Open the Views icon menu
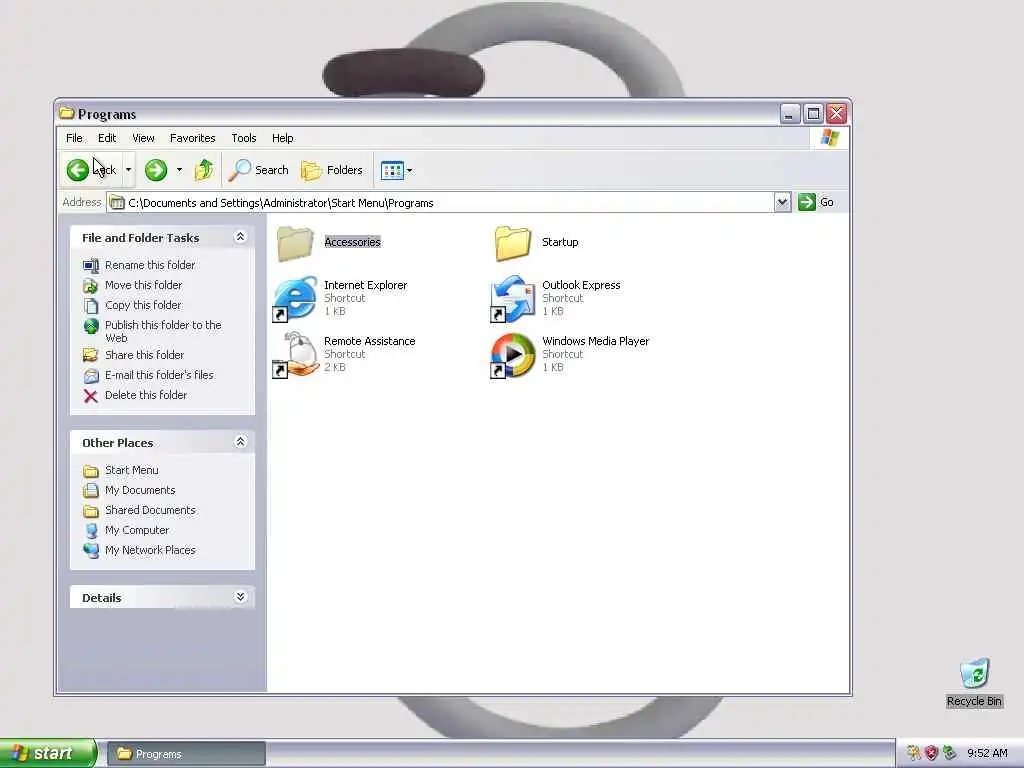The image size is (1024, 768). tap(396, 170)
